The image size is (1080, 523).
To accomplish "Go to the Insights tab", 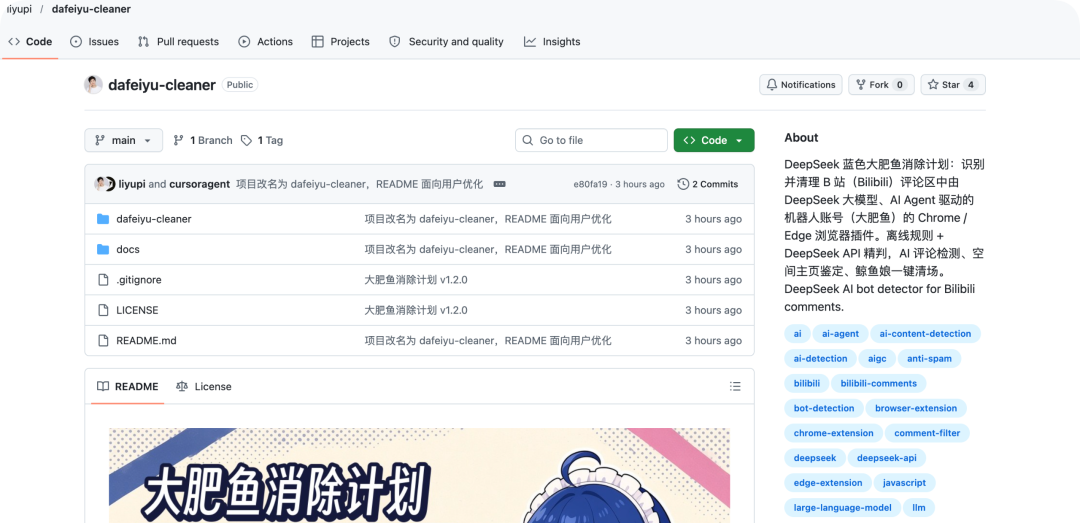I will 552,41.
